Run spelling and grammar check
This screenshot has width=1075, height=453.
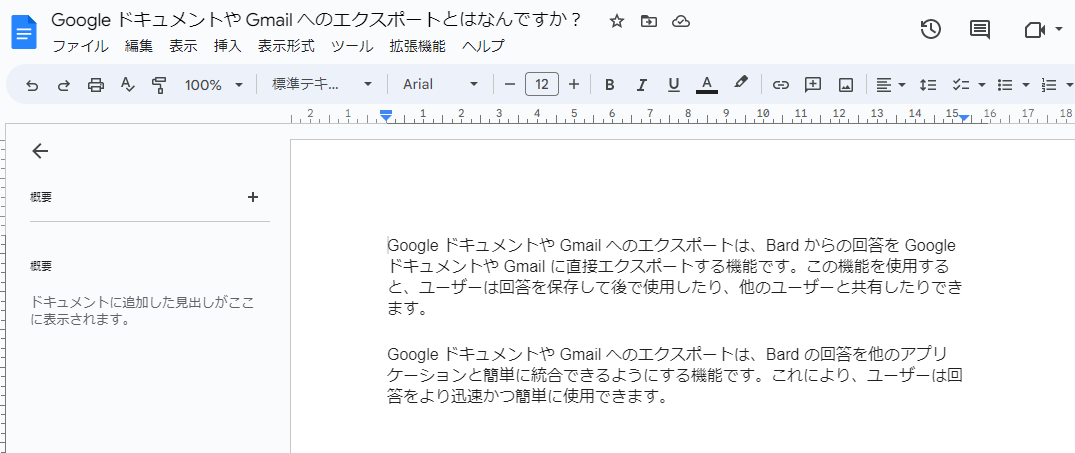[x=128, y=85]
